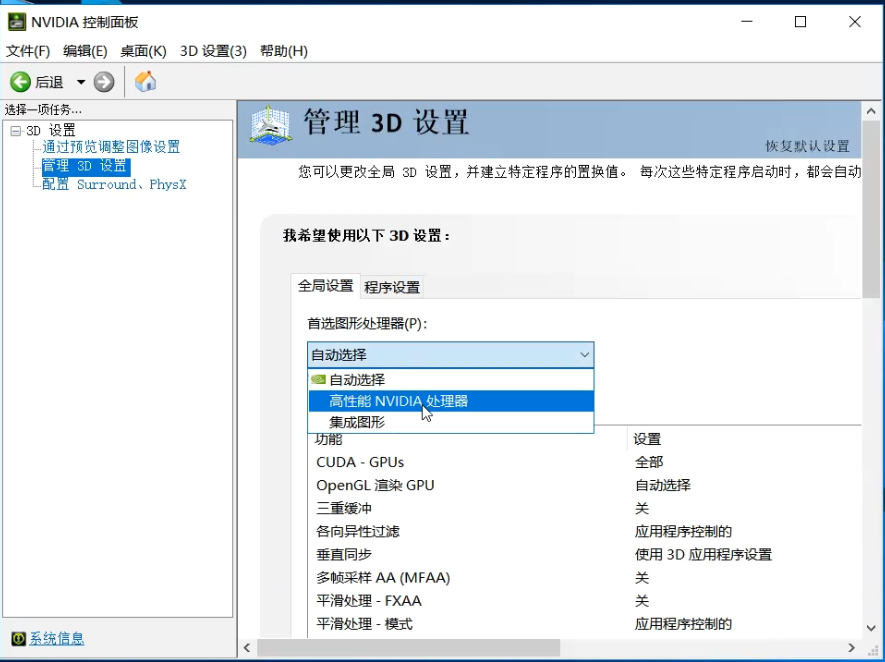The width and height of the screenshot is (885, 662).
Task: Select 自动选择 in the dropdown list
Action: [x=450, y=380]
